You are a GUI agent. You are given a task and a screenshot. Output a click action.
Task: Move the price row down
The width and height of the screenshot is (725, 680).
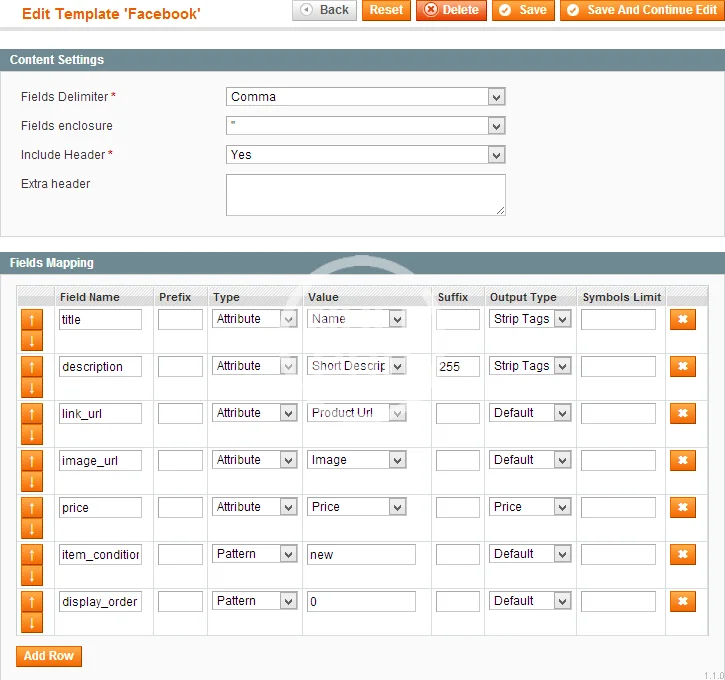tap(31, 528)
